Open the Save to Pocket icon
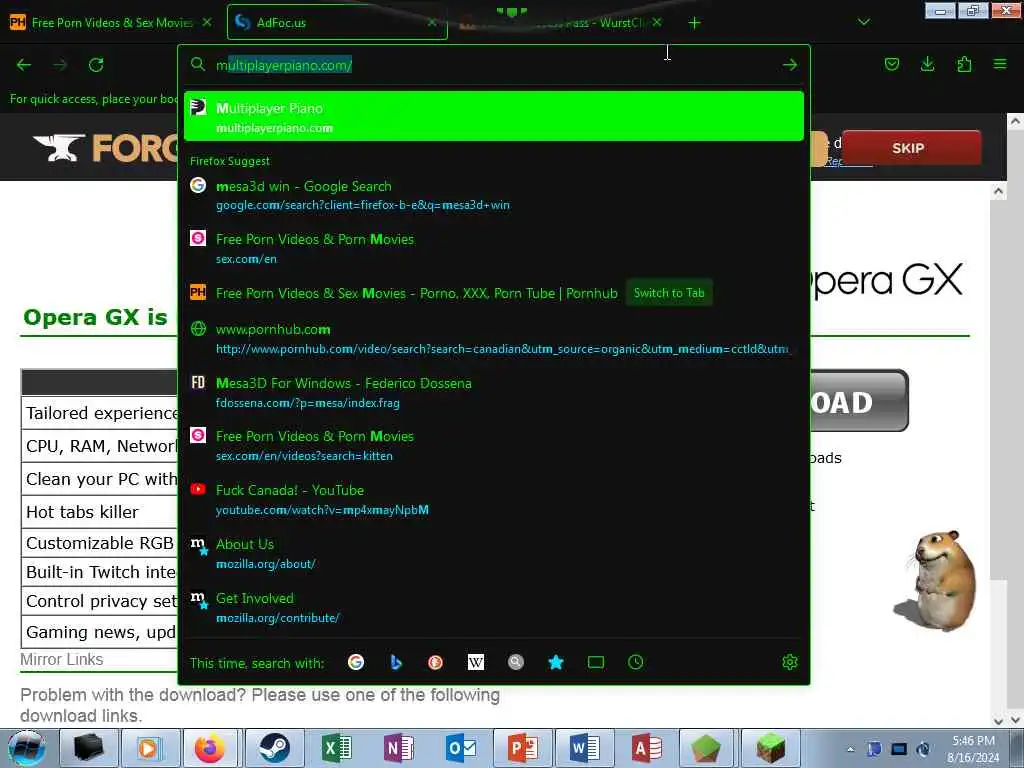 coord(891,64)
